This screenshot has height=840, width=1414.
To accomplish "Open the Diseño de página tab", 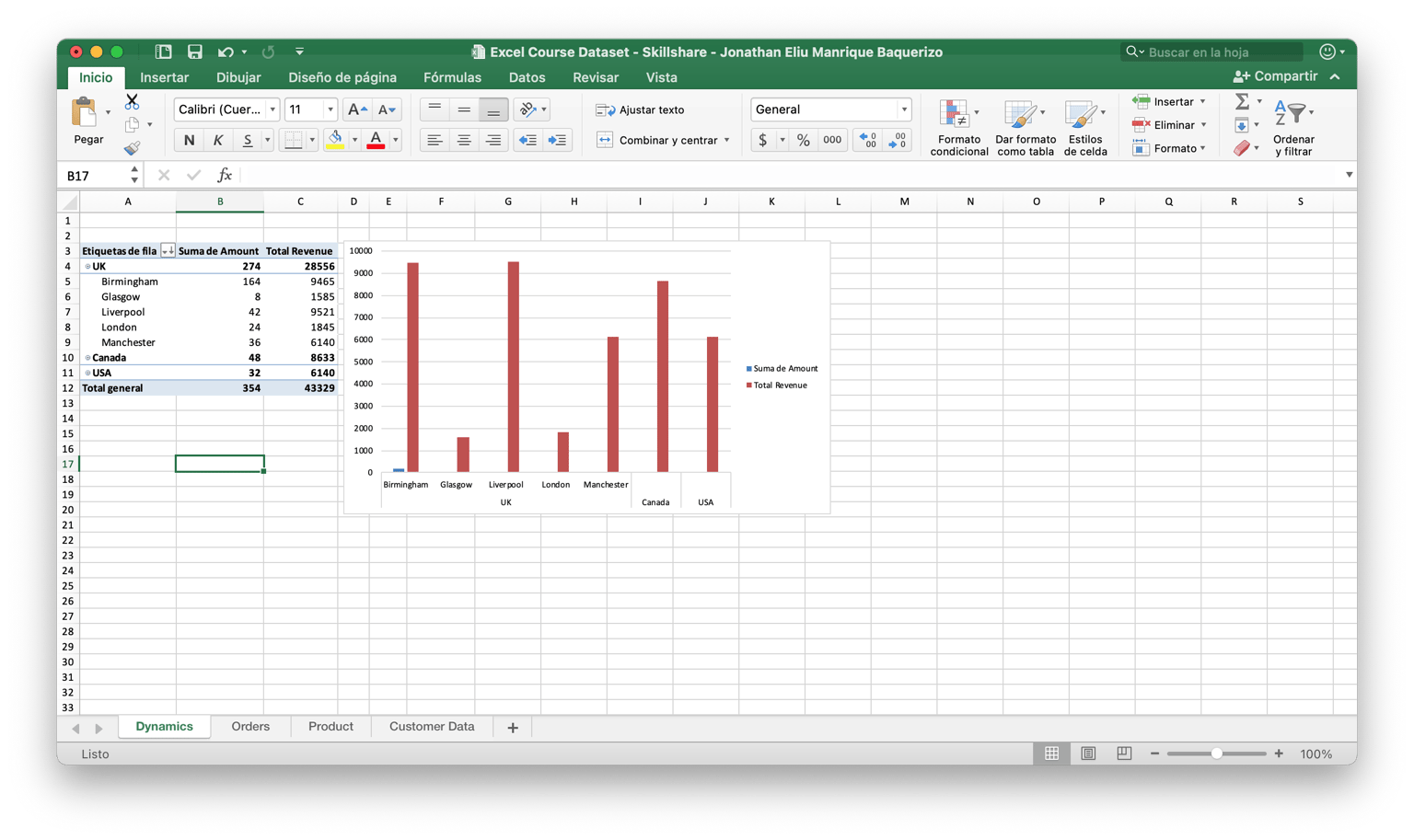I will [x=342, y=77].
